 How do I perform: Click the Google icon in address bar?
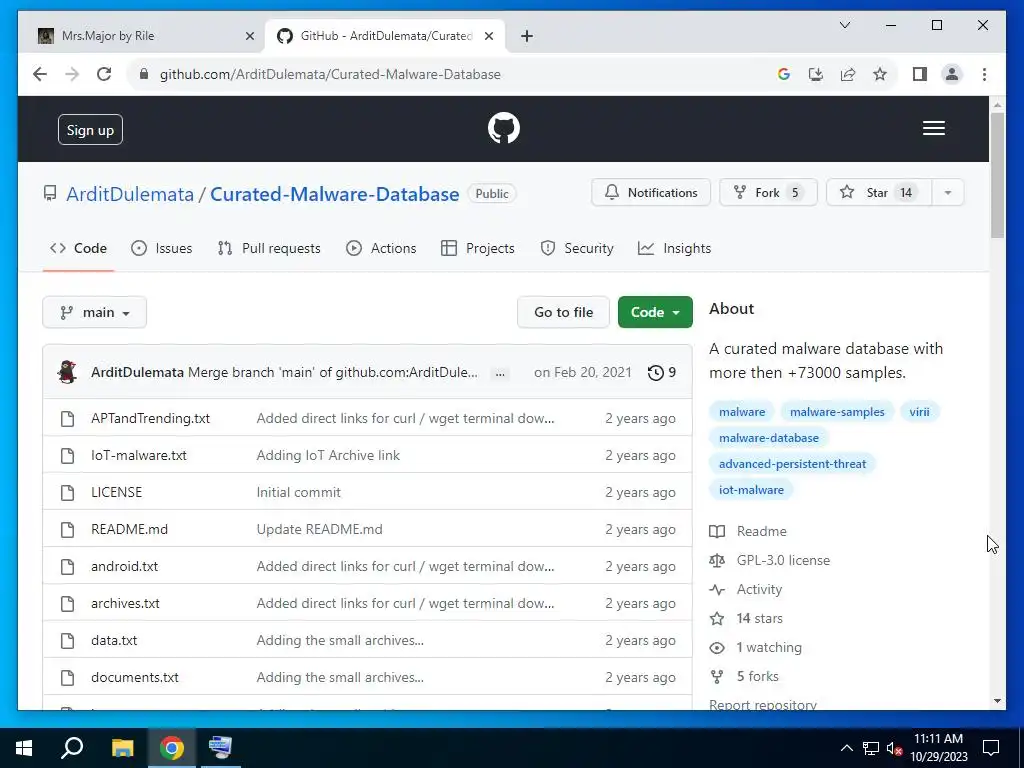pyautogui.click(x=784, y=74)
